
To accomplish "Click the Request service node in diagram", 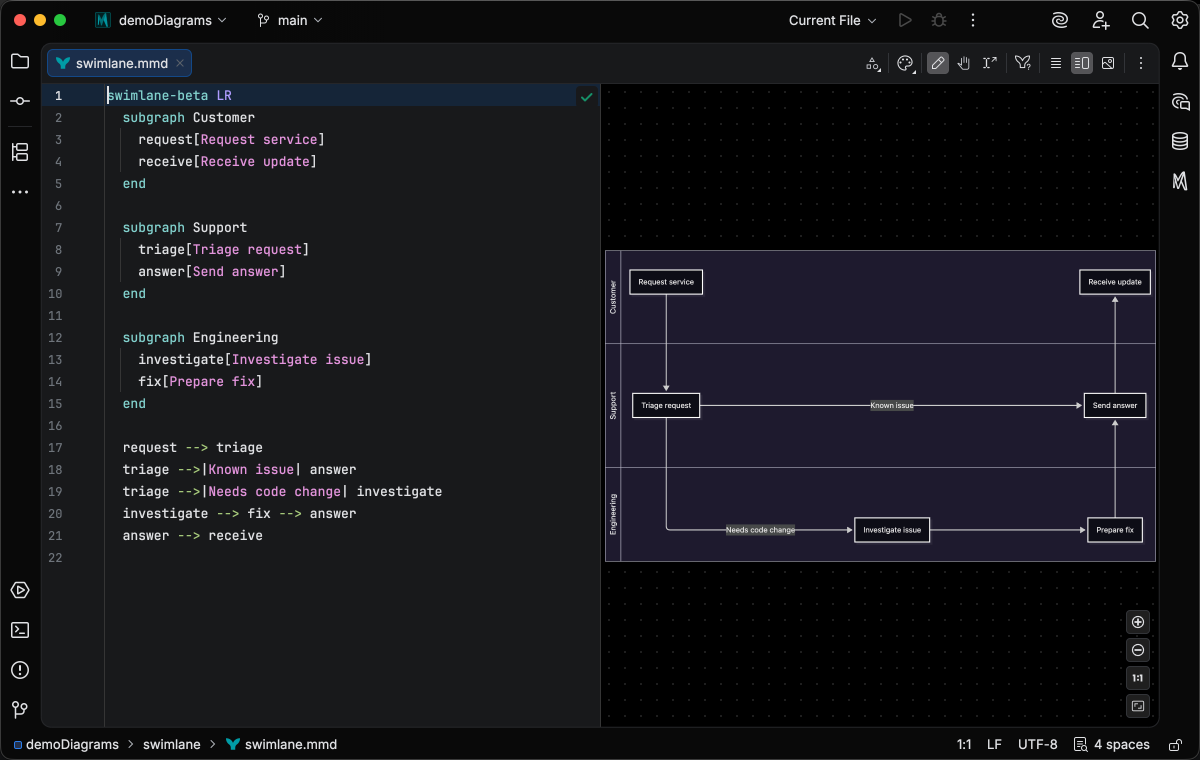I will pos(666,282).
